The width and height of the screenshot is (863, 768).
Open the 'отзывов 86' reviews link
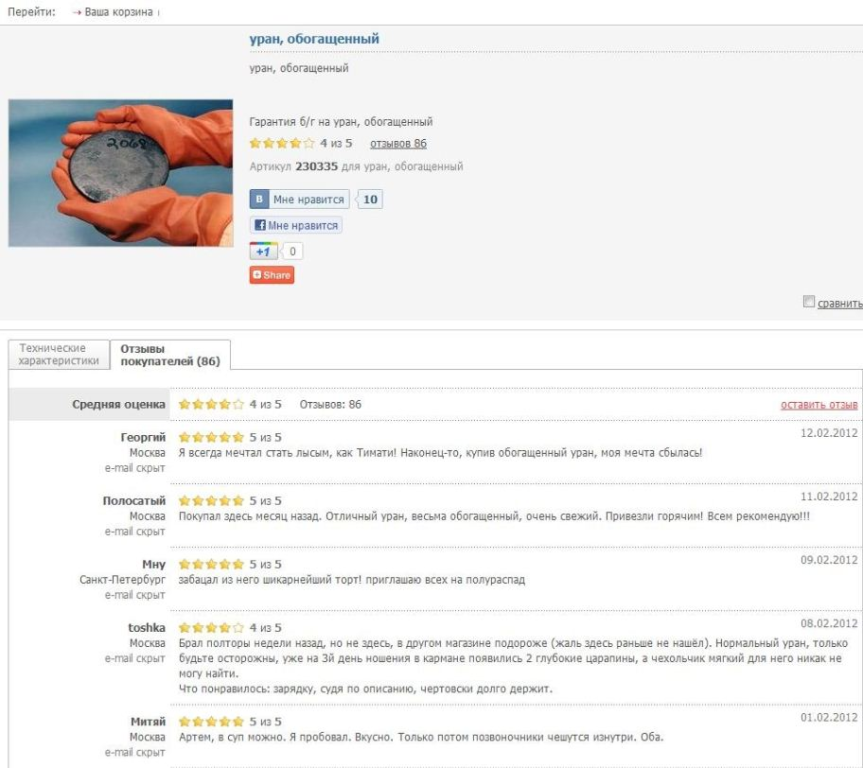pos(398,144)
